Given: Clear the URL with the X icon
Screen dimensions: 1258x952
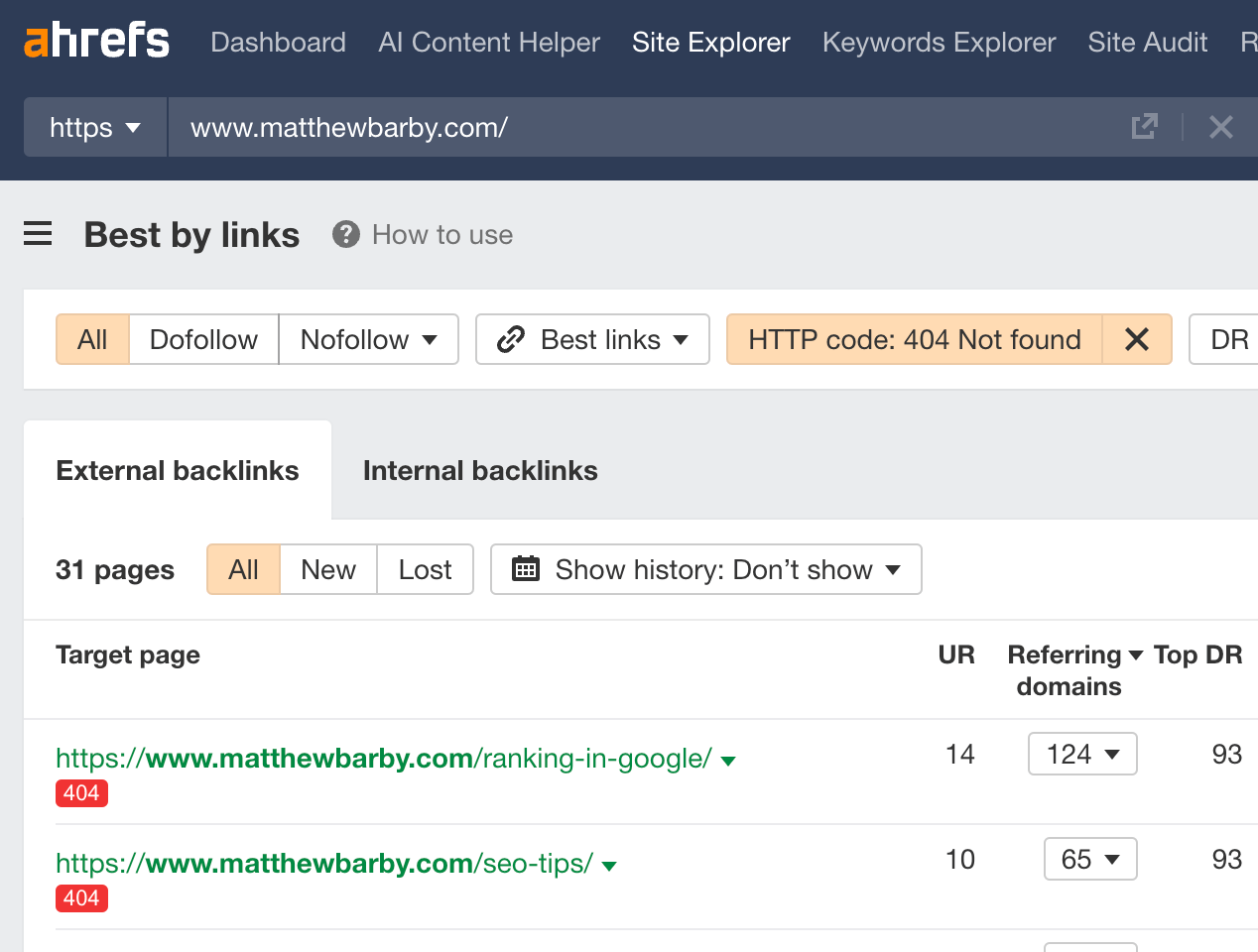Looking at the screenshot, I should [1221, 127].
